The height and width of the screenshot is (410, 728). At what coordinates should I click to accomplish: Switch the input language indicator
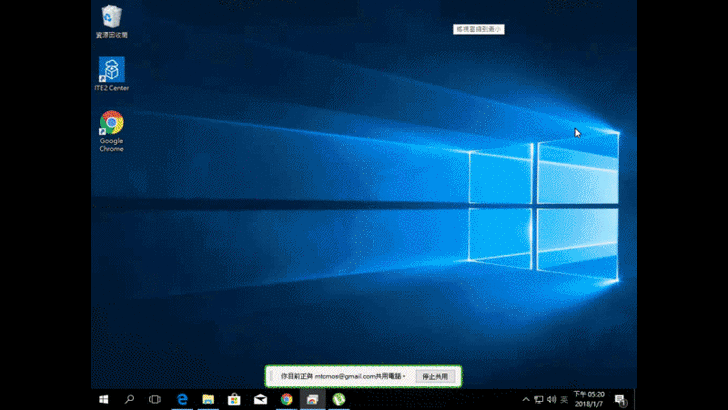pos(564,399)
